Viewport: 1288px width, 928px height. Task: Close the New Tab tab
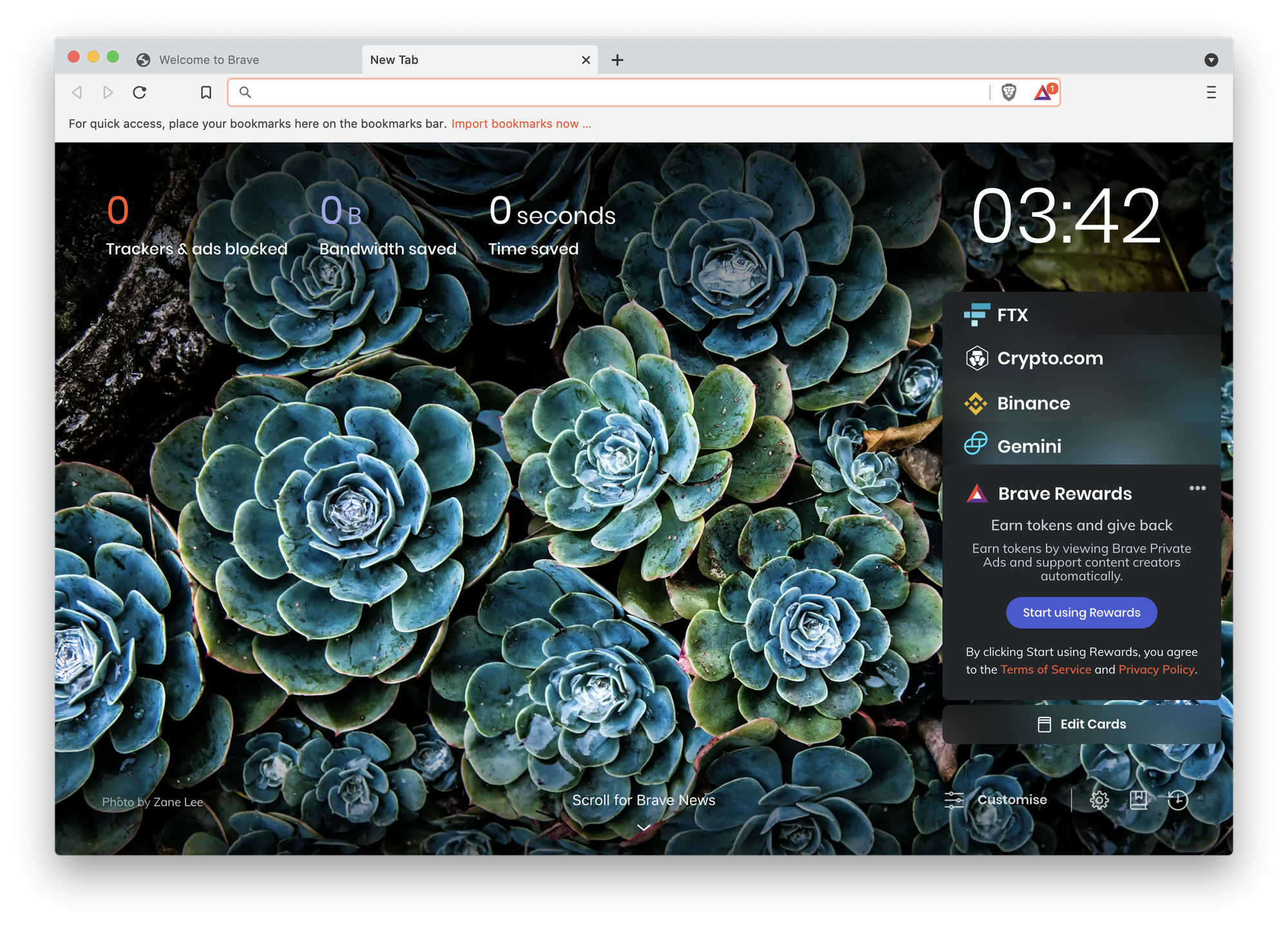(586, 60)
